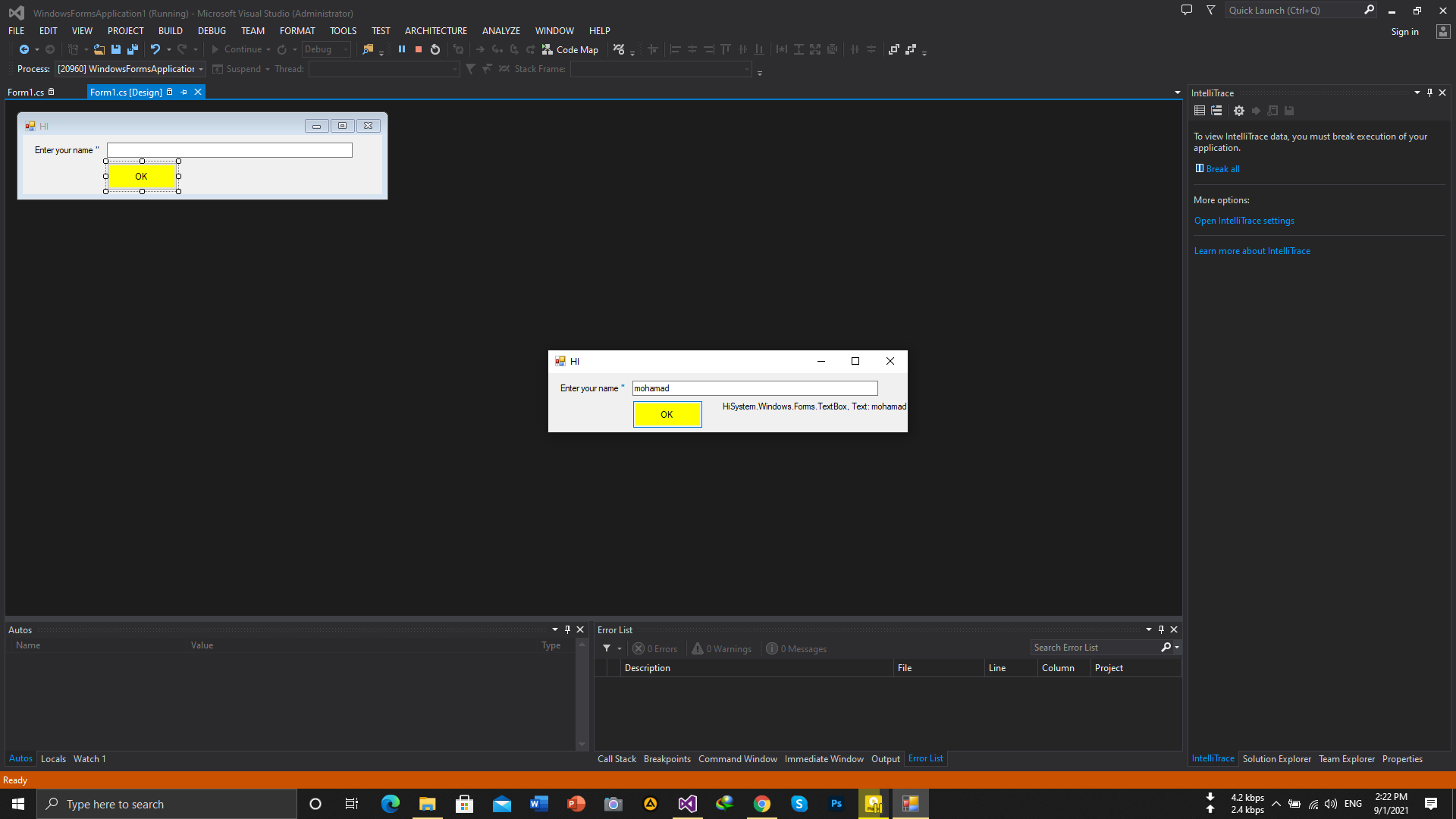Click Bring to Front layout icon

click(894, 49)
